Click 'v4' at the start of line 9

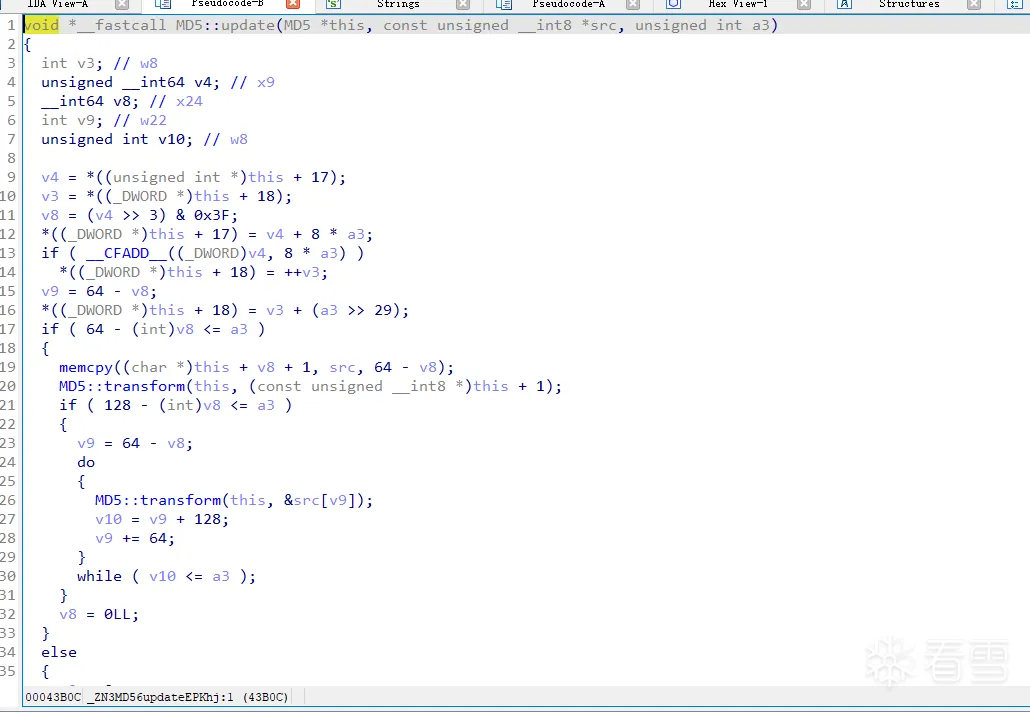tap(50, 177)
